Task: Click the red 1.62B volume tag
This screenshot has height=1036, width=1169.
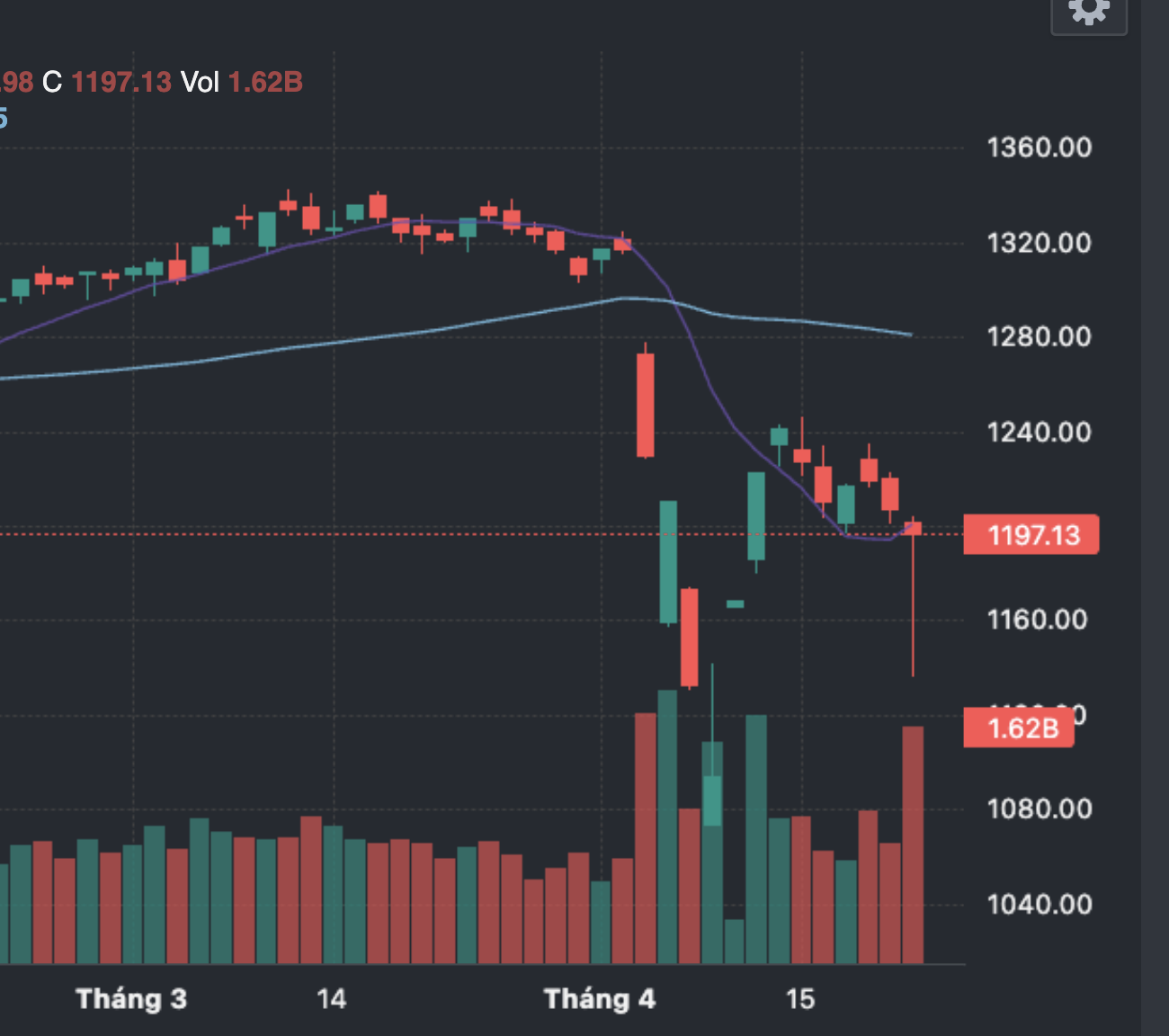Action: [1019, 728]
